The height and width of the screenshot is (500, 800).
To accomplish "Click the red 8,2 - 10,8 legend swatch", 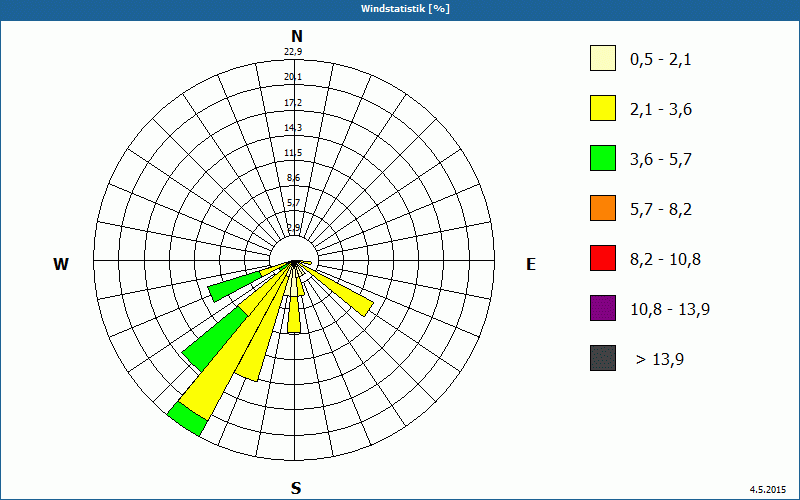I will coord(603,258).
